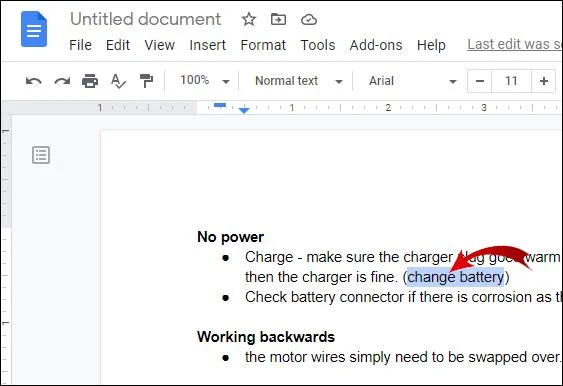Open the Edit menu
Viewport: 563px width, 386px height.
pyautogui.click(x=118, y=45)
